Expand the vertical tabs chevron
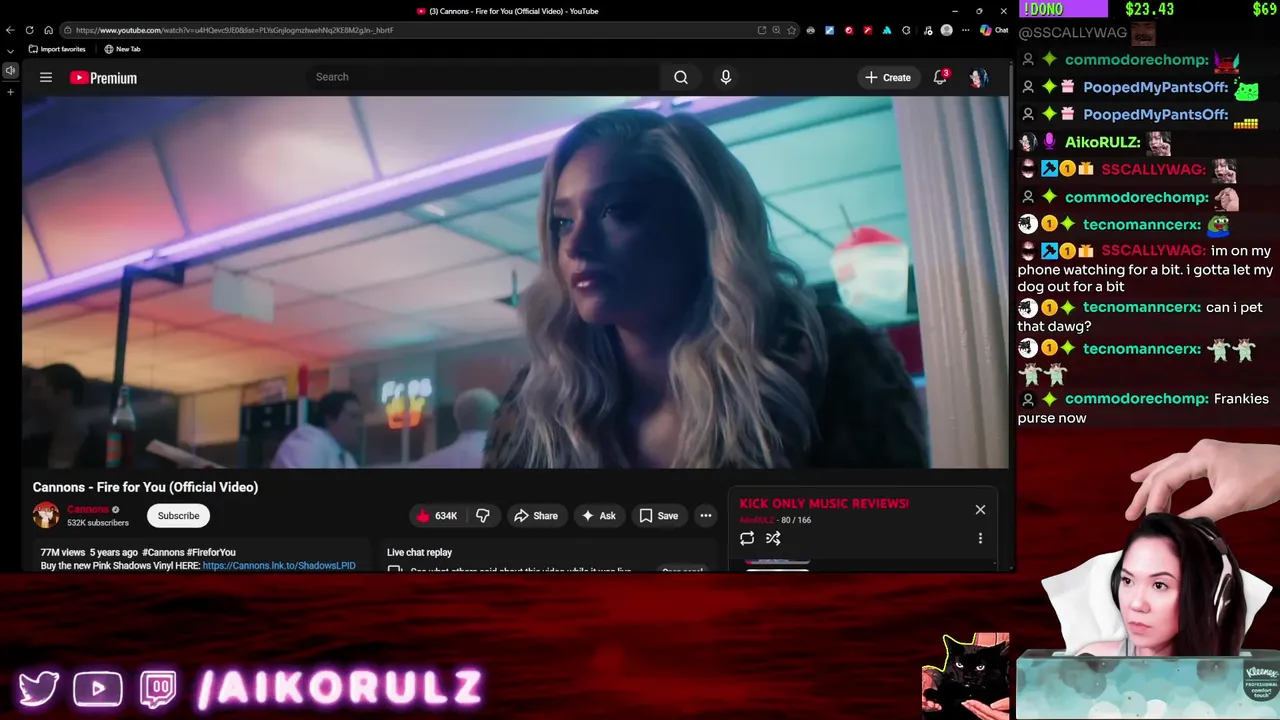 pyautogui.click(x=10, y=50)
